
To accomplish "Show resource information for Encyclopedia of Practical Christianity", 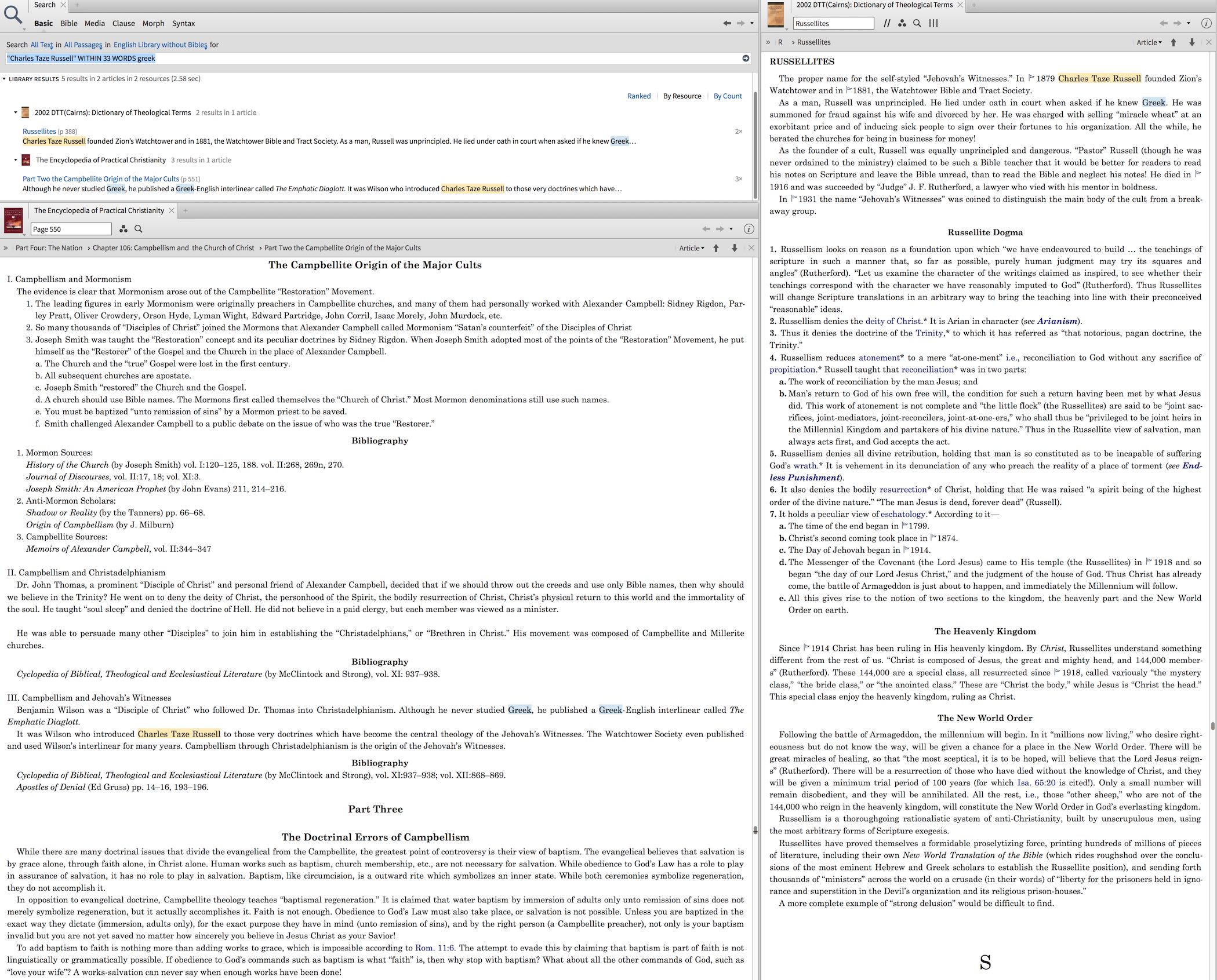I will point(749,229).
